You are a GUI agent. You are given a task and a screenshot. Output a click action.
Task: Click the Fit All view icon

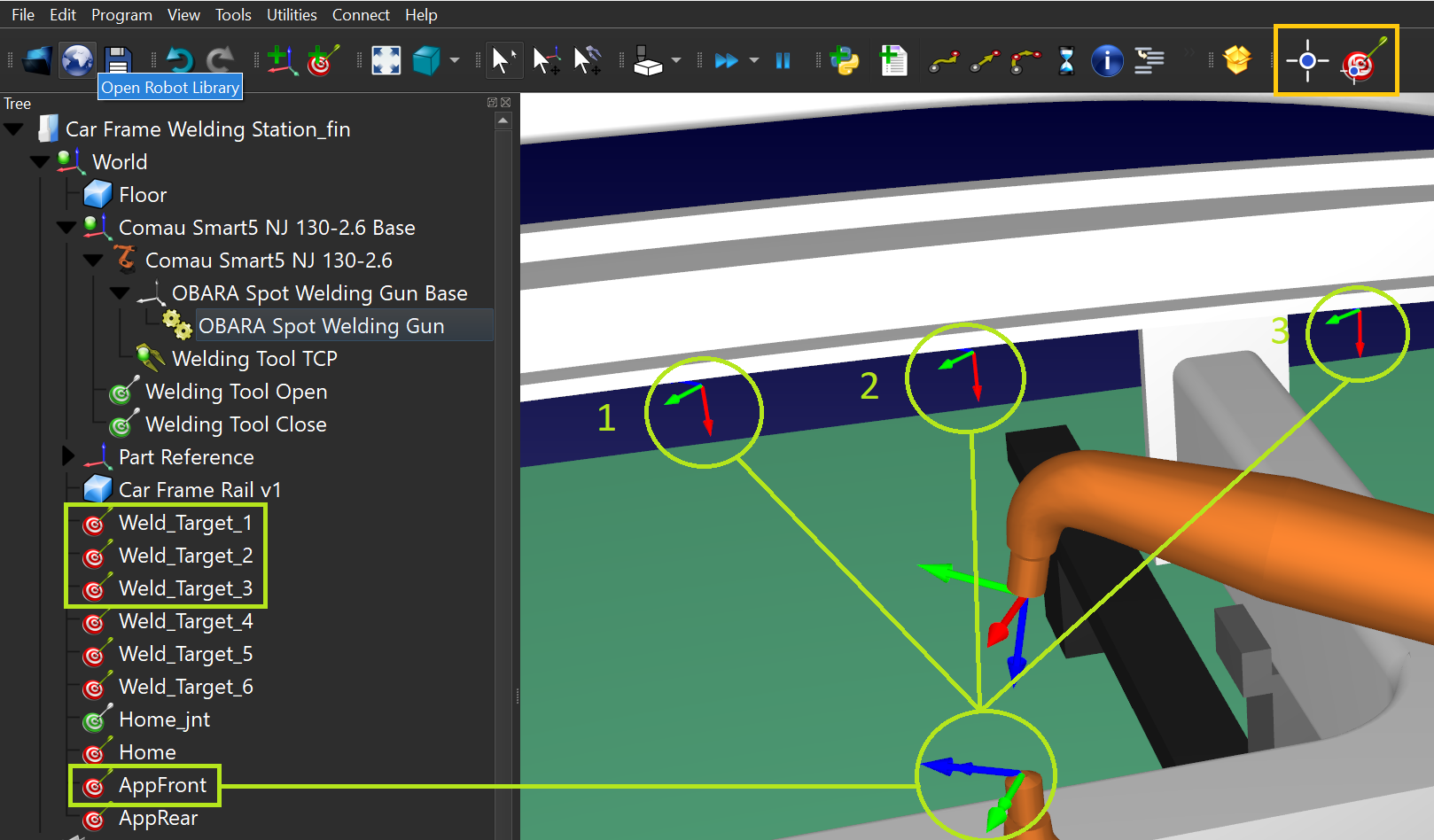click(386, 60)
